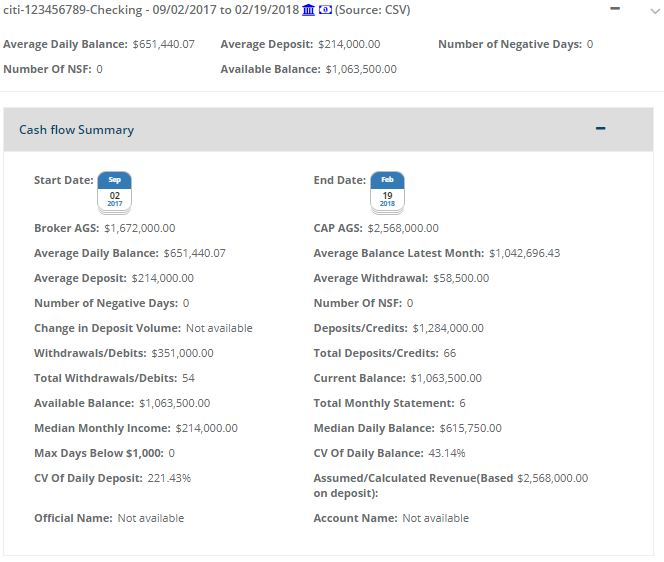Viewport: 664px width, 562px height.
Task: Click the header Available Balance $1,063,500.00
Action: tap(361, 69)
